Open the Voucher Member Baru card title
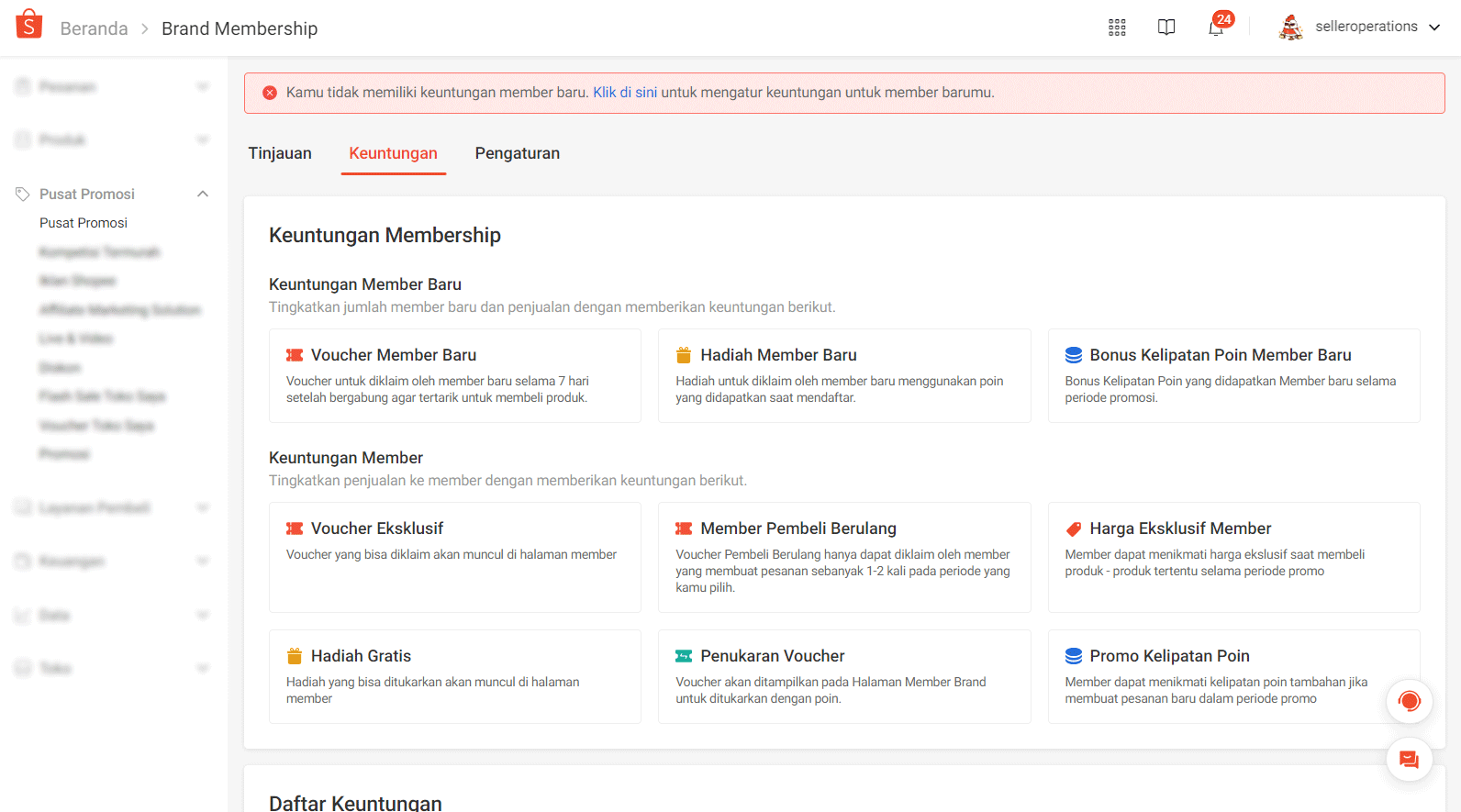 (394, 355)
